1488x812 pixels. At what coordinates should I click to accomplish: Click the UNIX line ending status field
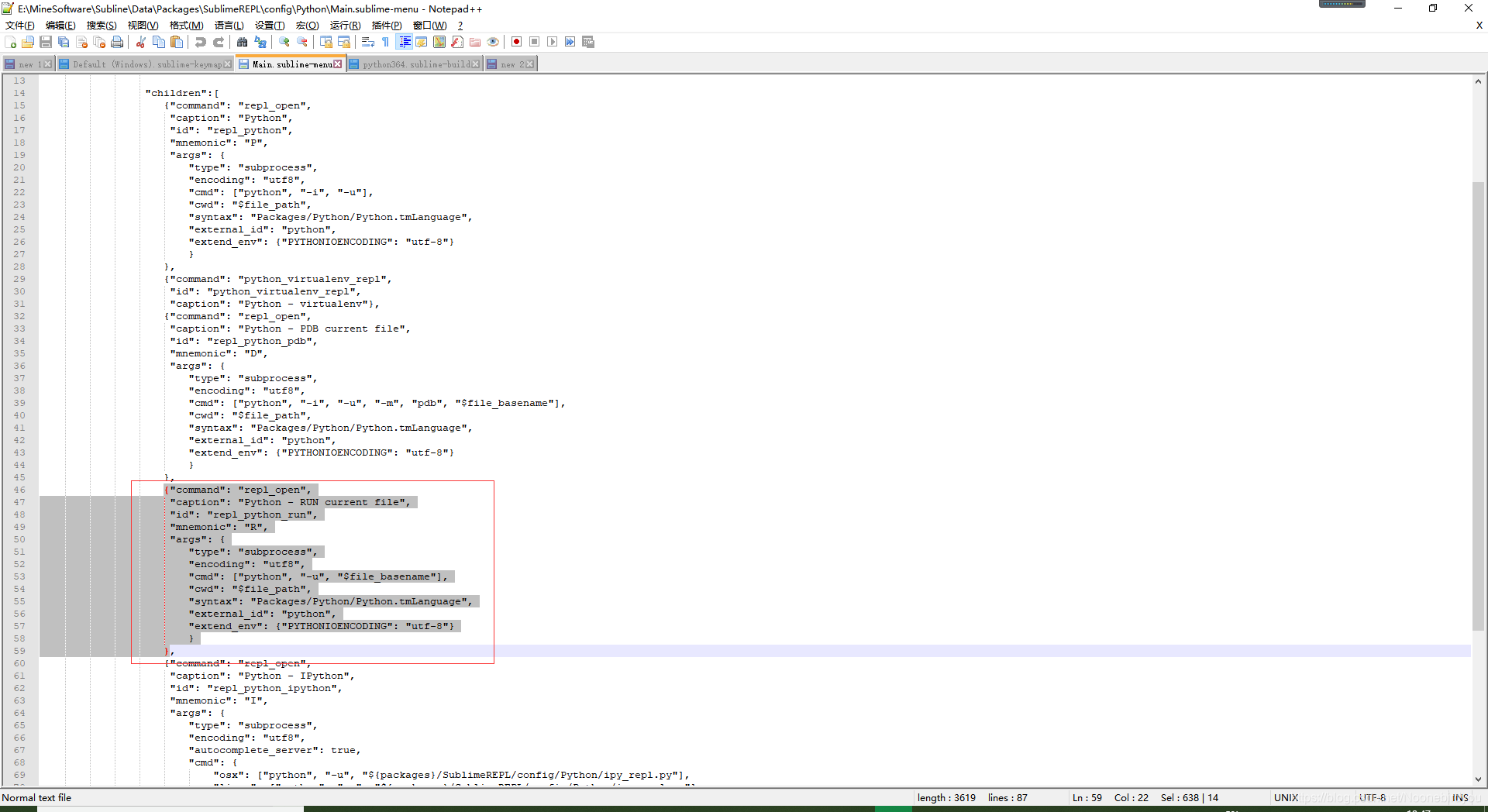pyautogui.click(x=1286, y=797)
